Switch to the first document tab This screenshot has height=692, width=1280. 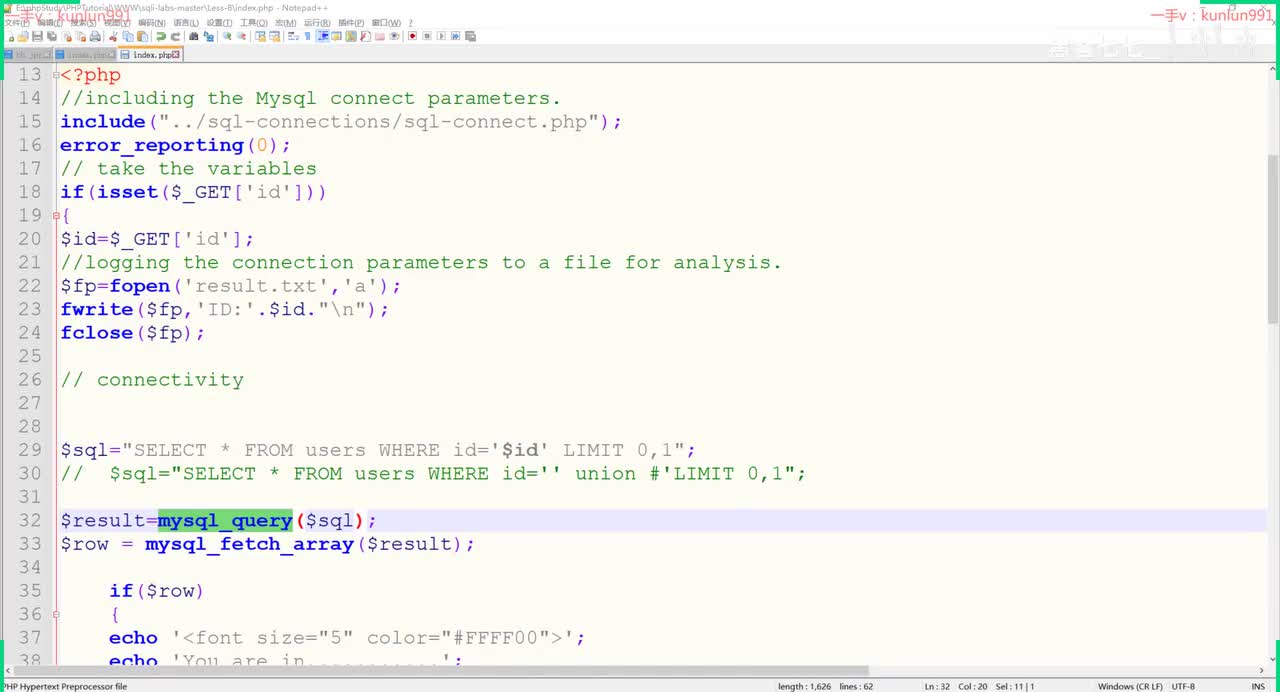pos(27,55)
